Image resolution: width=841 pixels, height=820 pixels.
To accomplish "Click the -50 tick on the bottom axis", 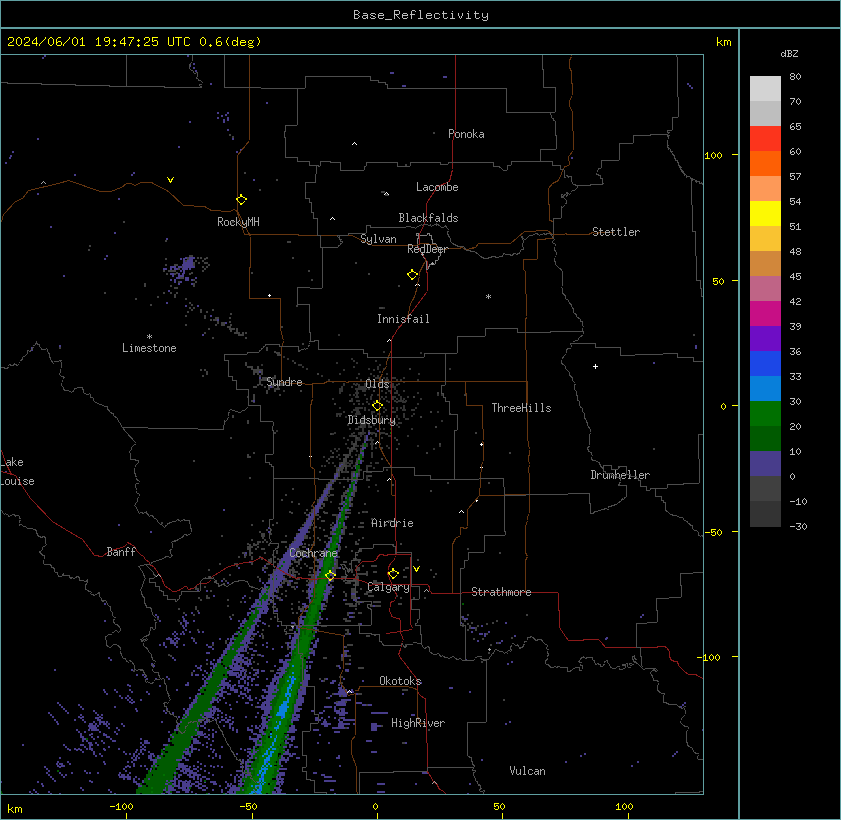I will [x=248, y=807].
